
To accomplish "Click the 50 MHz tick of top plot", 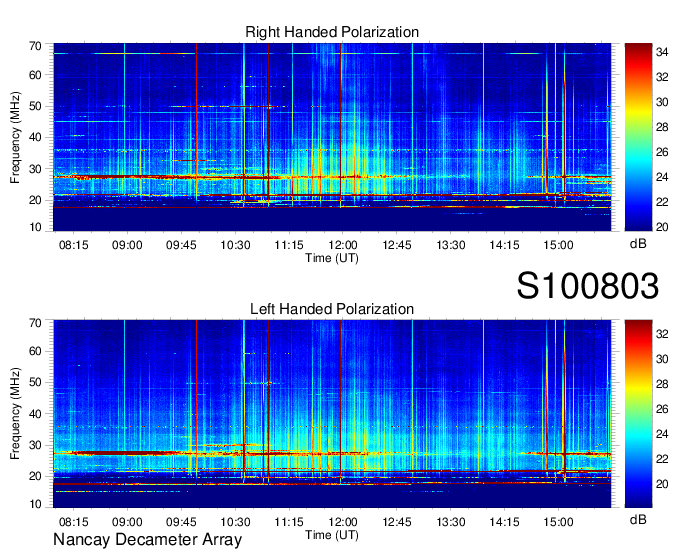I will point(35,106).
